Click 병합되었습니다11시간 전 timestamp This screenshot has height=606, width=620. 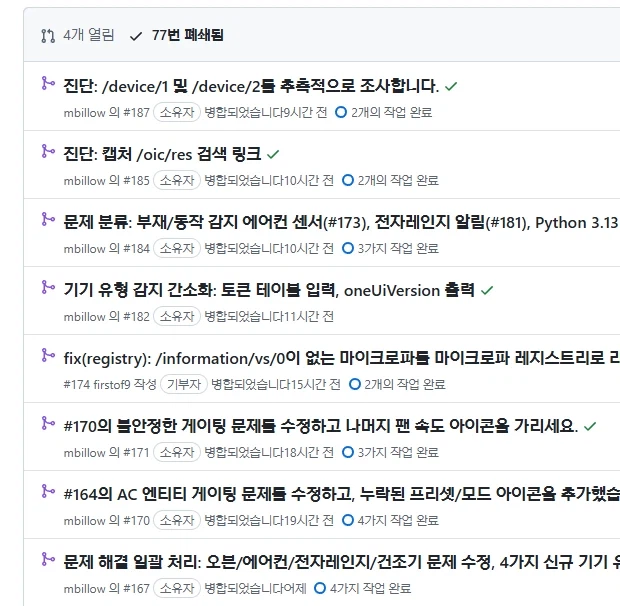[269, 316]
